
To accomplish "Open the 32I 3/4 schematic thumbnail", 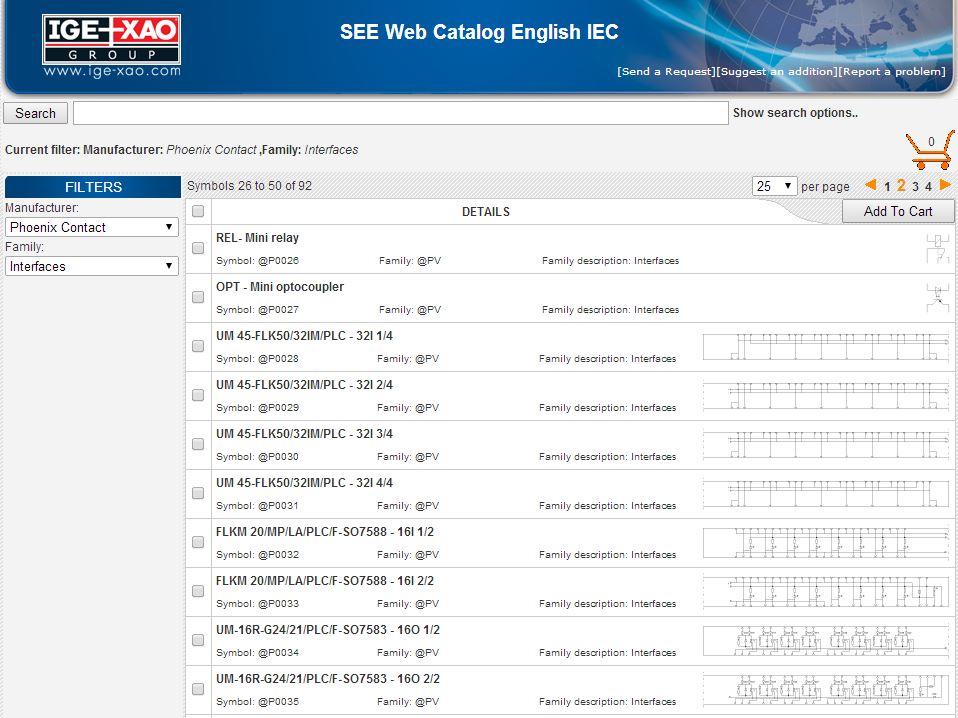I will pyautogui.click(x=826, y=444).
